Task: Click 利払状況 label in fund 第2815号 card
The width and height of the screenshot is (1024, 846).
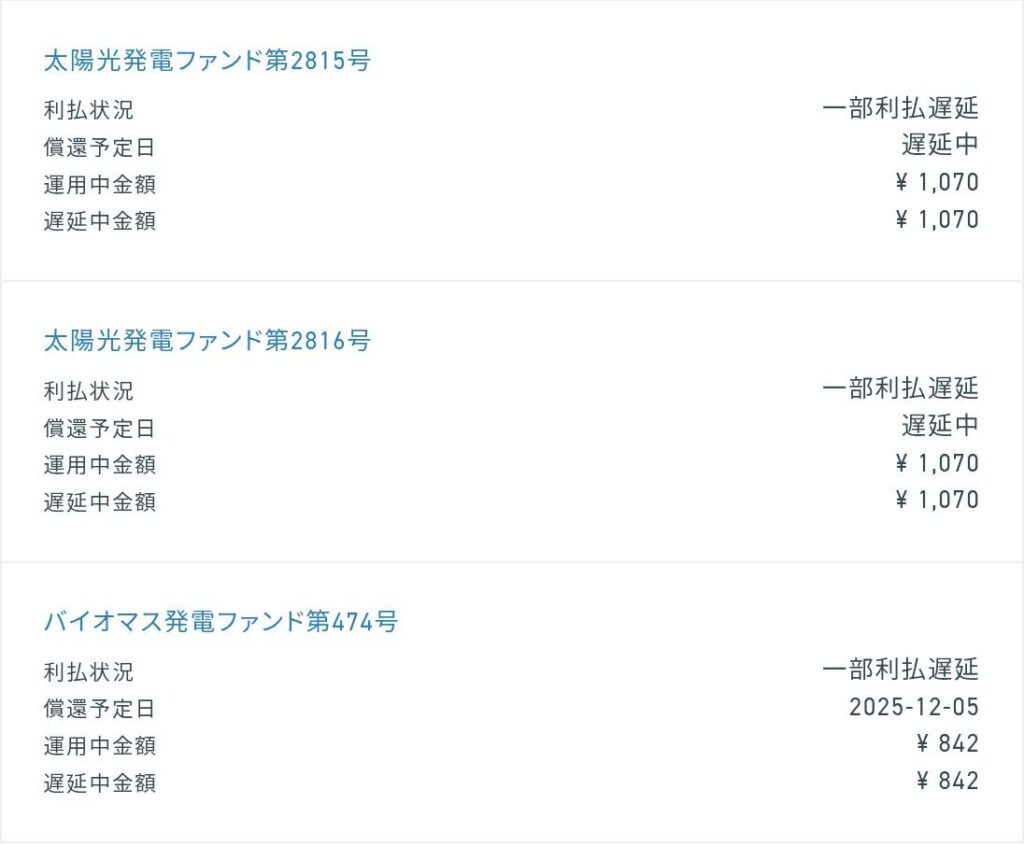Action: coord(88,110)
